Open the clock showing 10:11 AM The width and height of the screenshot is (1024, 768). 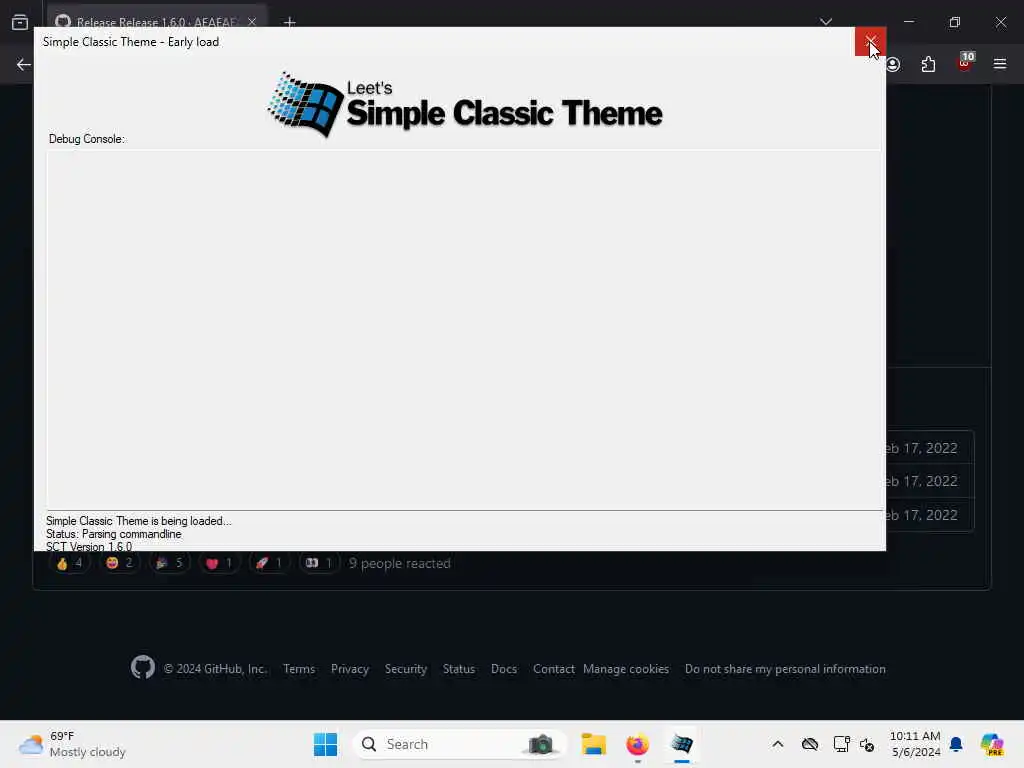(916, 744)
